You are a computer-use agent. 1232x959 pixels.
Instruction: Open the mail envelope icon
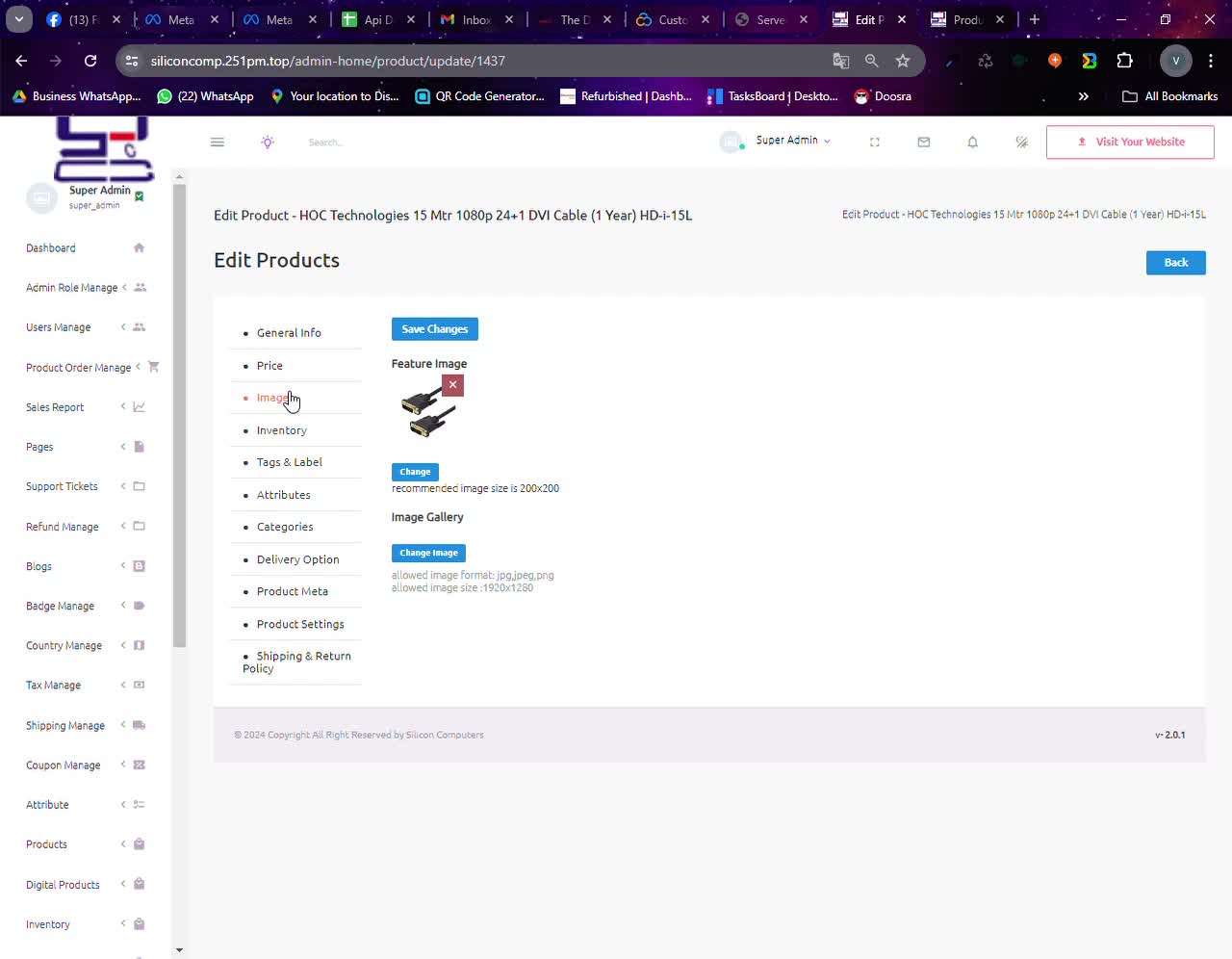[x=924, y=143]
